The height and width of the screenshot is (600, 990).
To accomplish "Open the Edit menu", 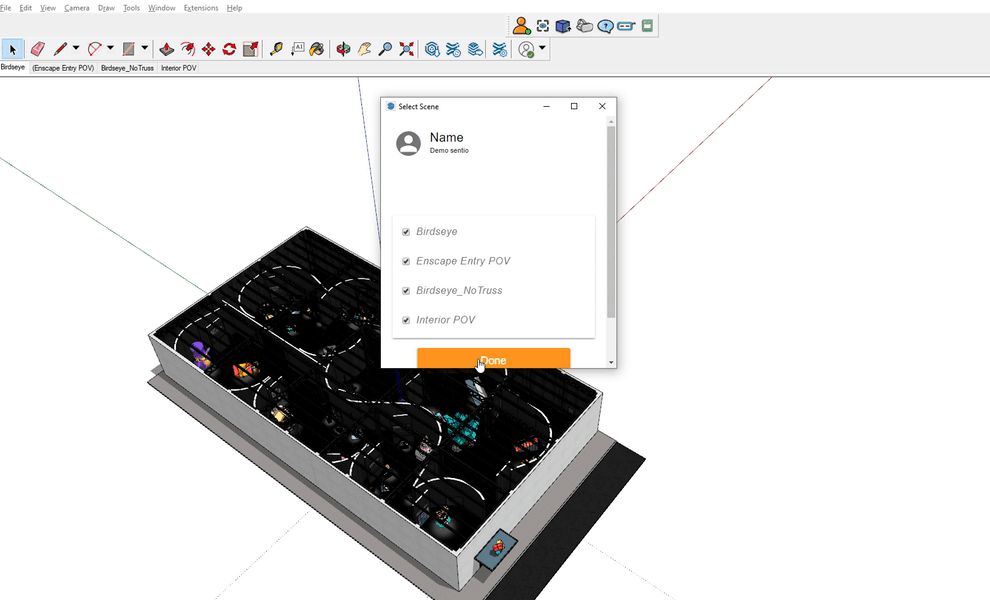I will 25,8.
